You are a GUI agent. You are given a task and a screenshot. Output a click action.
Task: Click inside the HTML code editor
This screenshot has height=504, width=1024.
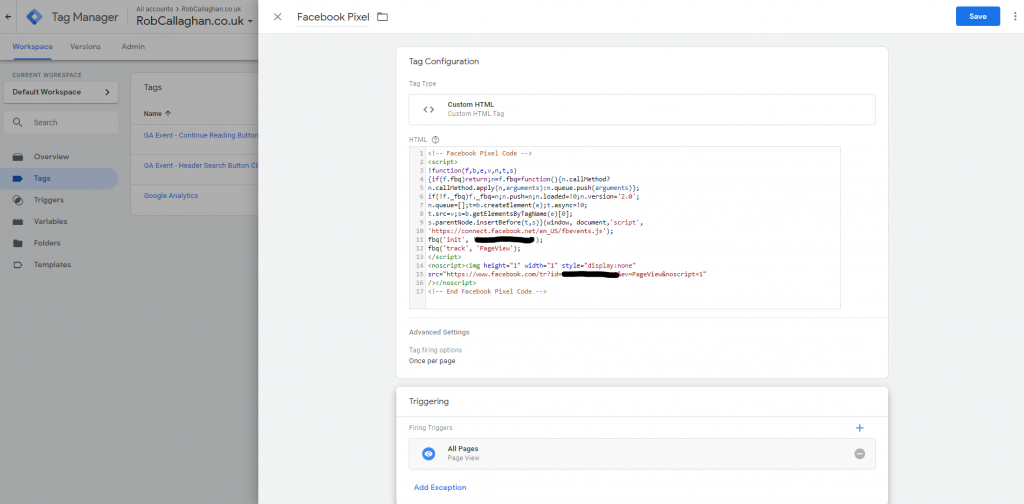point(625,227)
